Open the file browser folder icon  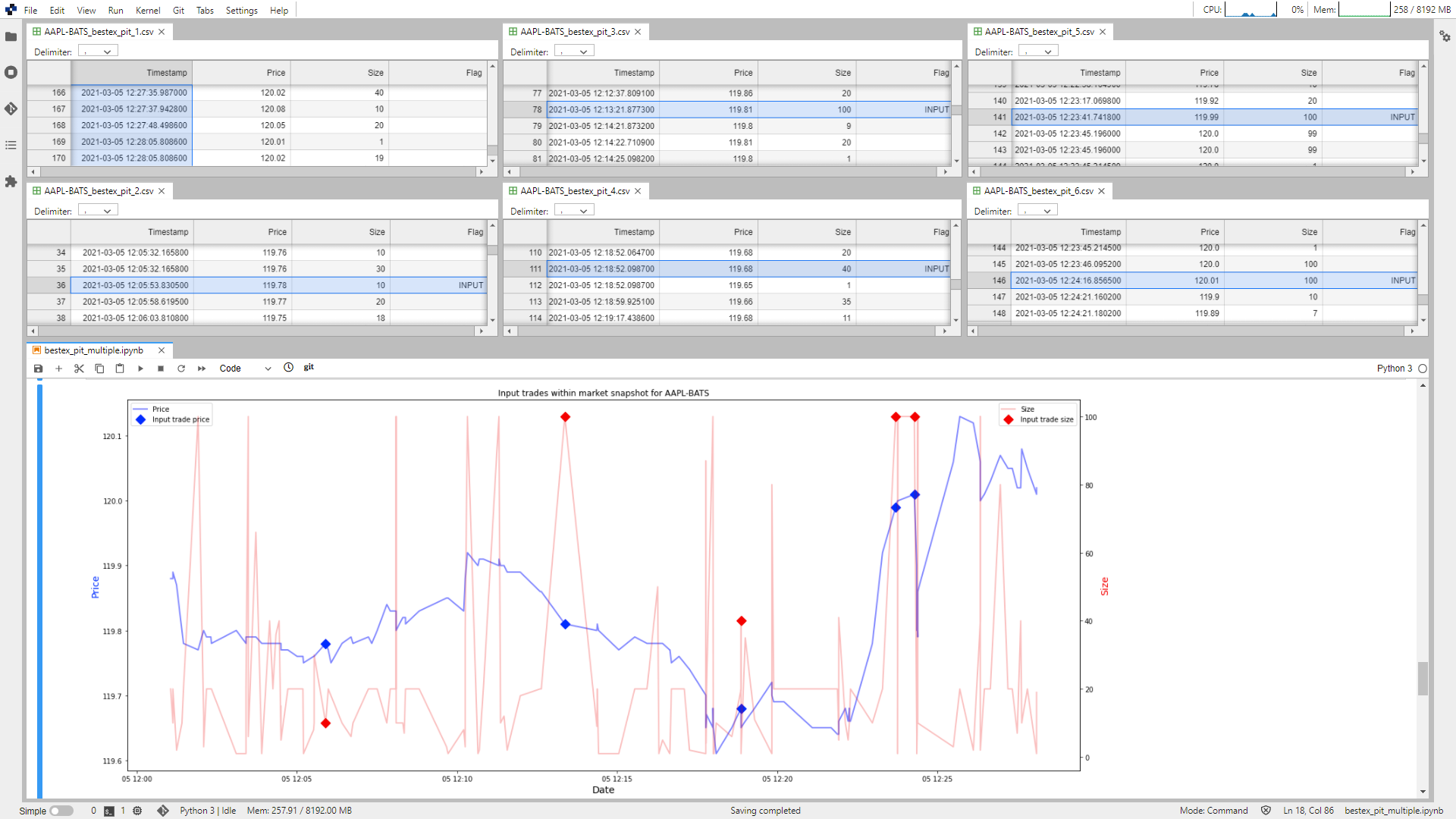click(x=11, y=36)
